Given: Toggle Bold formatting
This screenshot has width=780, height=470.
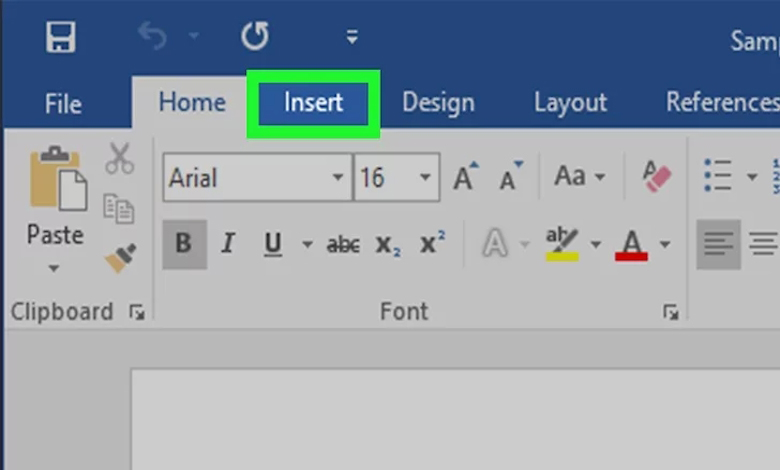Looking at the screenshot, I should (183, 243).
